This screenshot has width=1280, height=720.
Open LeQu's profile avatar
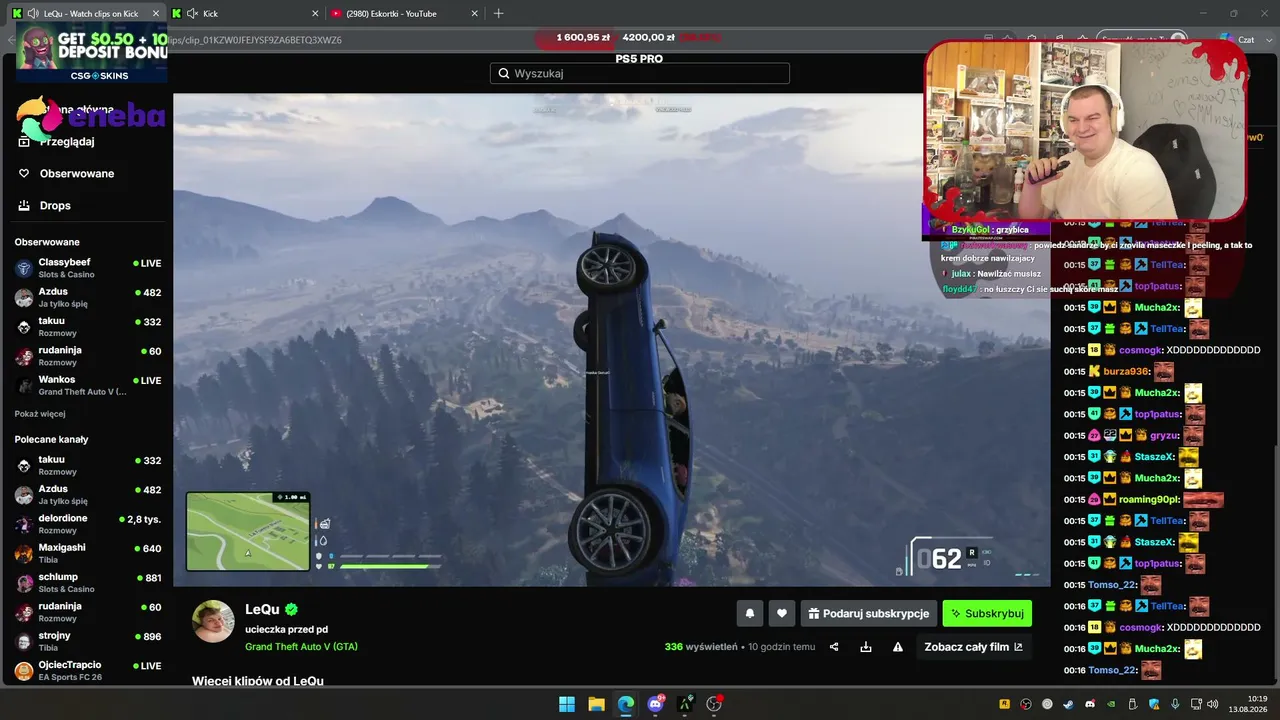click(x=213, y=622)
